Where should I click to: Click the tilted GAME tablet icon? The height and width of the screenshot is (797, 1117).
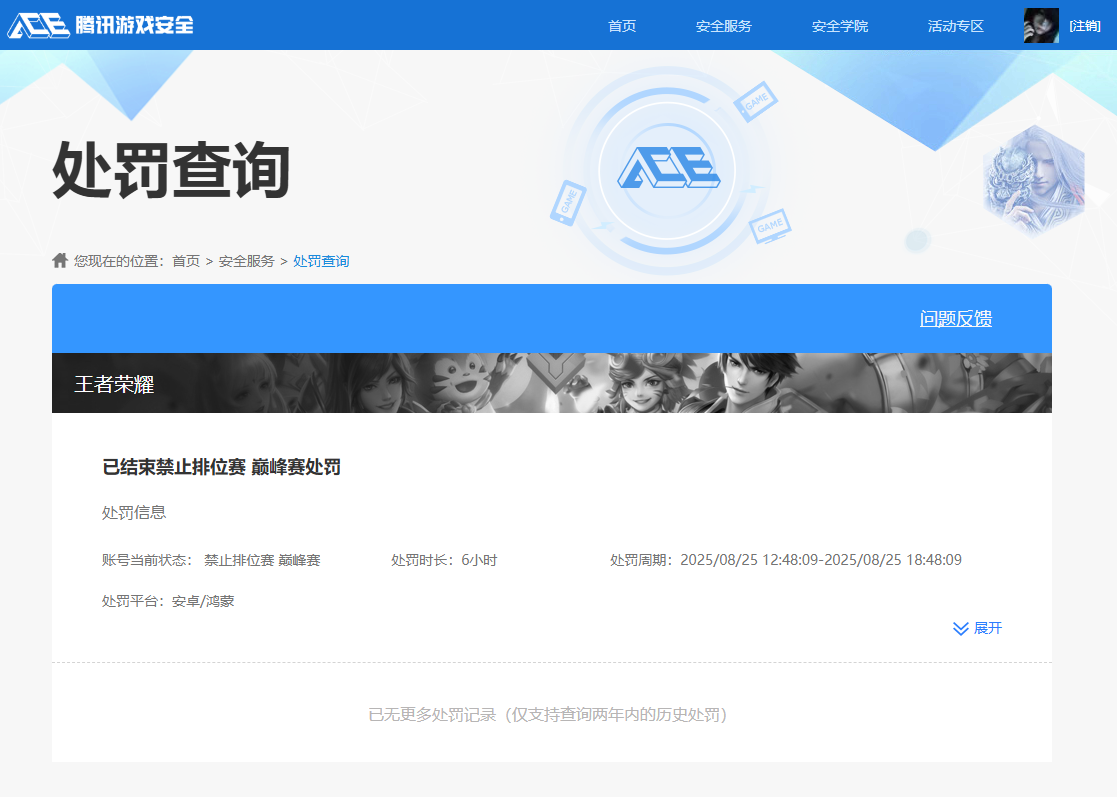[756, 103]
